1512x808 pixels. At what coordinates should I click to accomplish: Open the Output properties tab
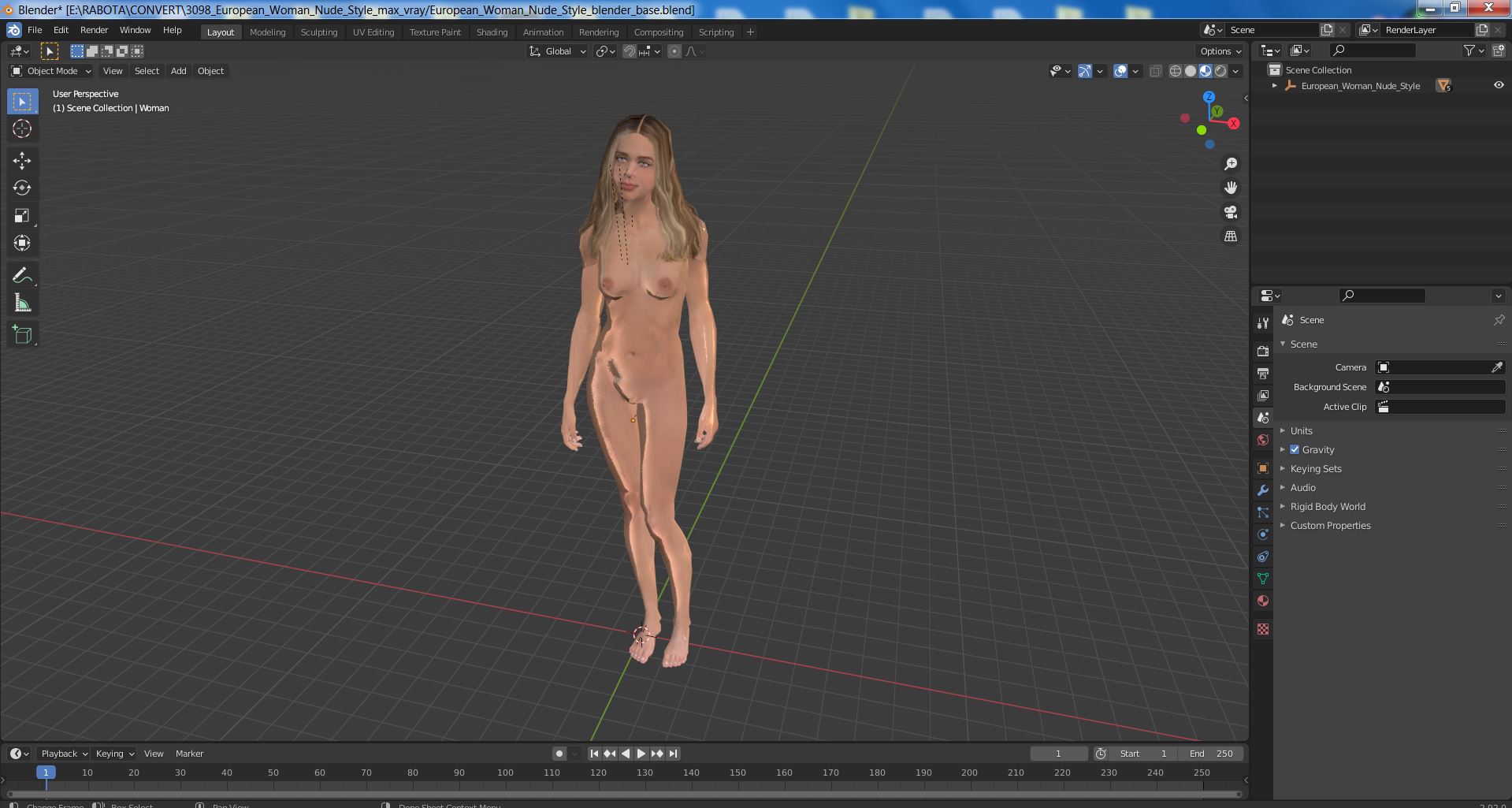[1263, 373]
